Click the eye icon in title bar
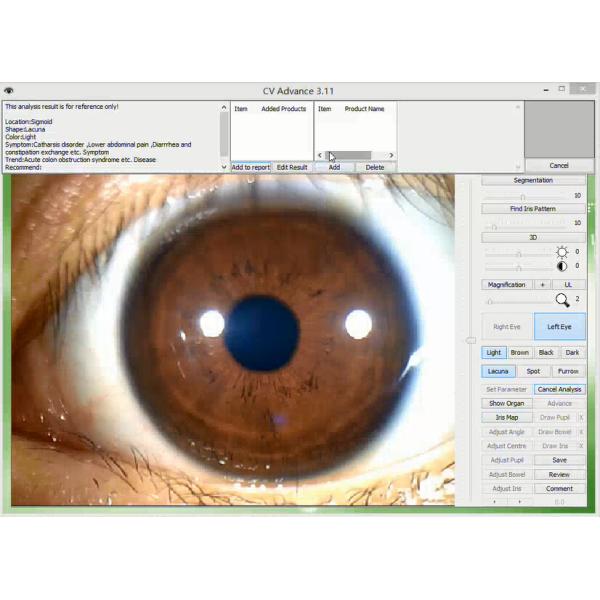The image size is (600, 600). coord(9,91)
